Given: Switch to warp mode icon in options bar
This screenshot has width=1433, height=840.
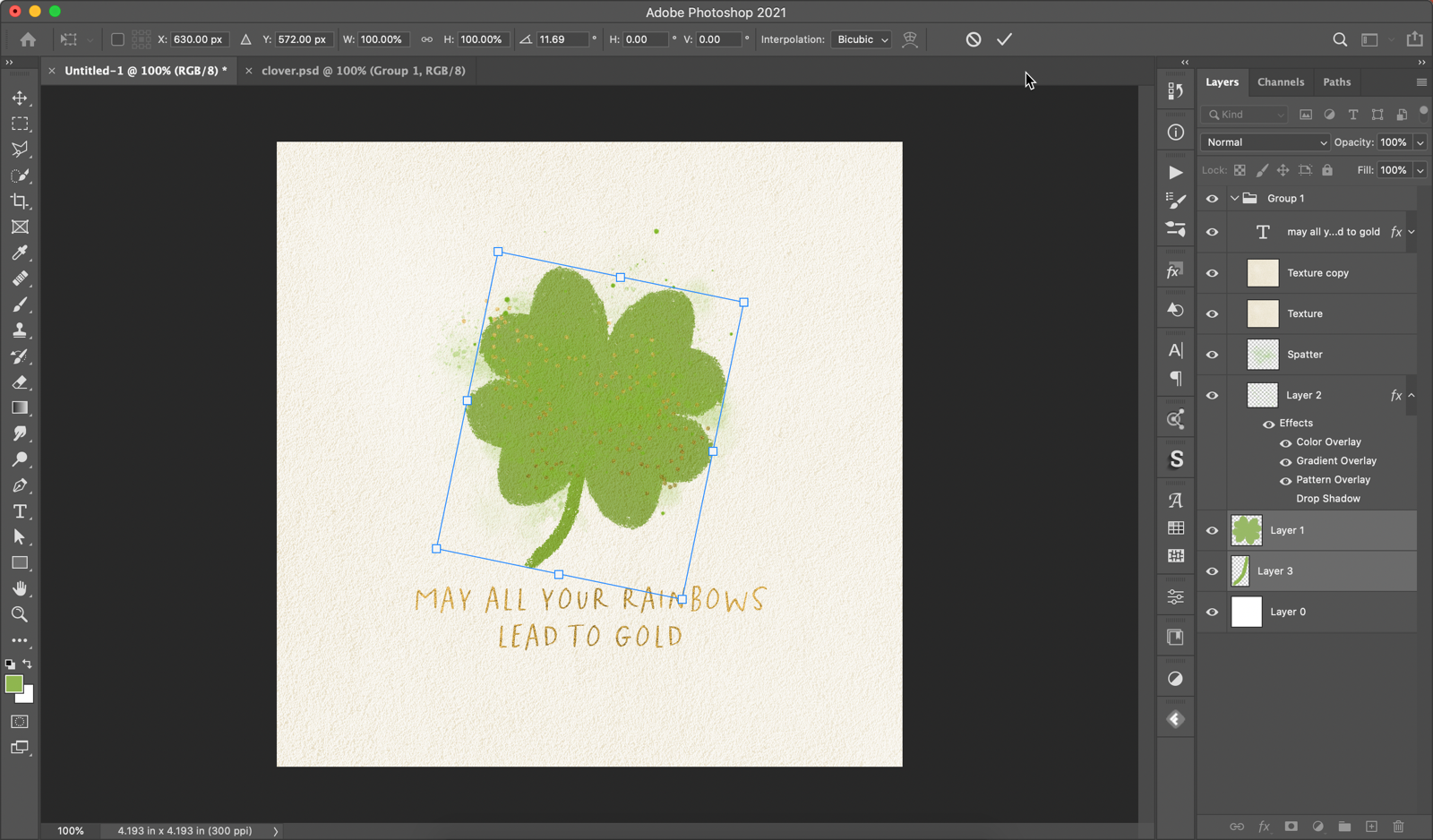Looking at the screenshot, I should (x=910, y=39).
